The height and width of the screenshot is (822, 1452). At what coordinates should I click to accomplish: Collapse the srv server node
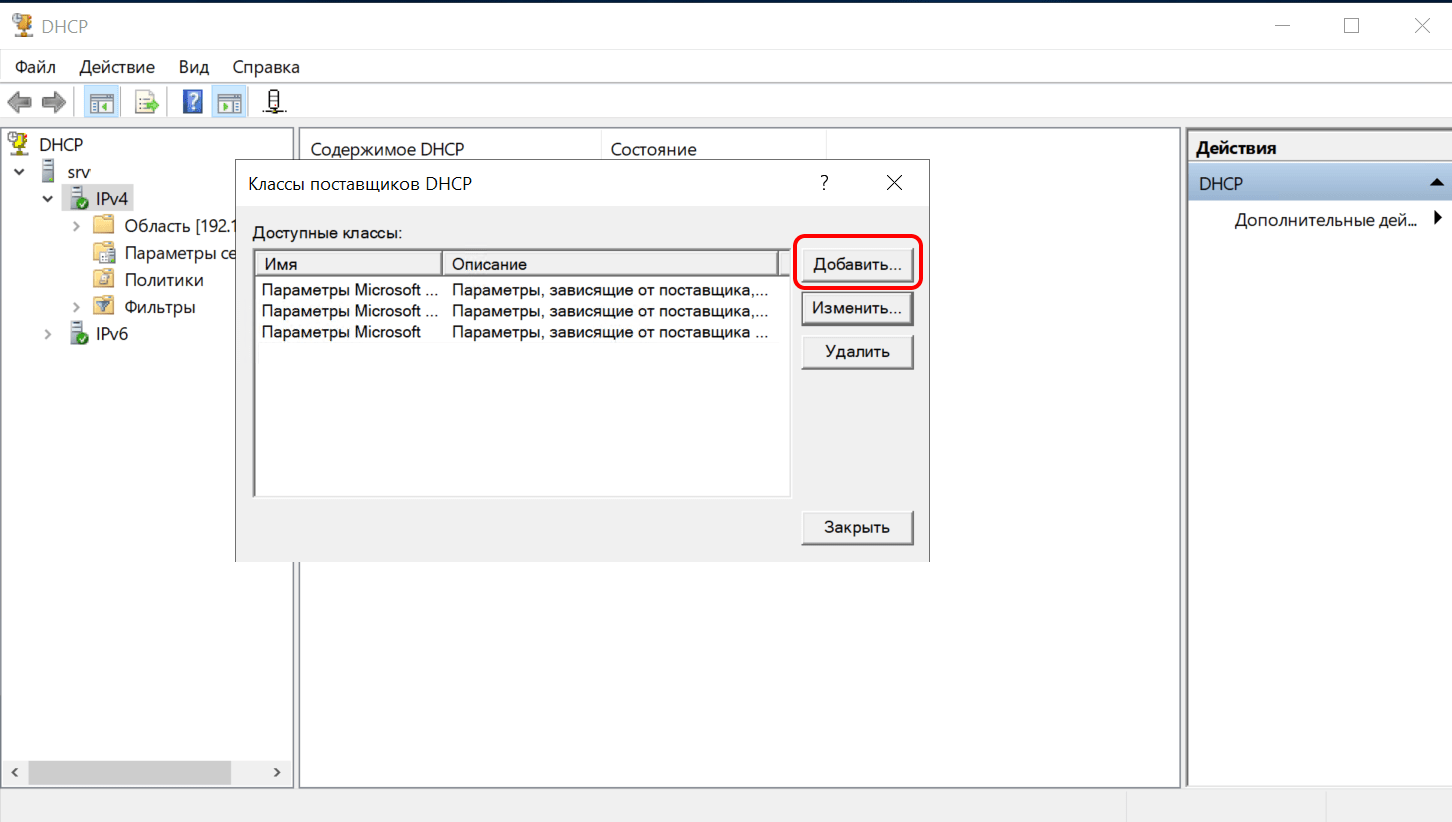[20, 172]
